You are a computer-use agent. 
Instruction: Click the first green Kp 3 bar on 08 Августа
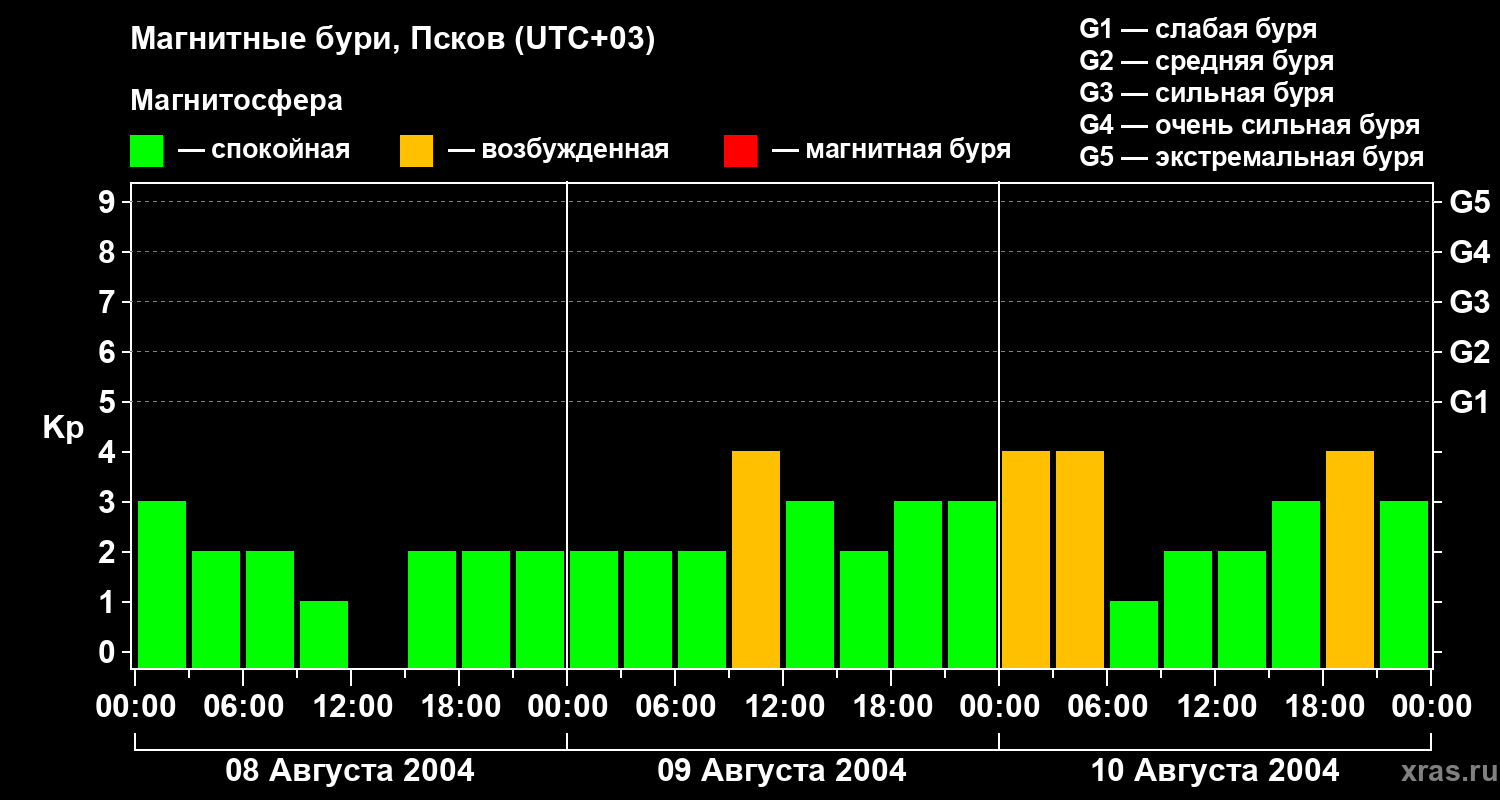[162, 584]
